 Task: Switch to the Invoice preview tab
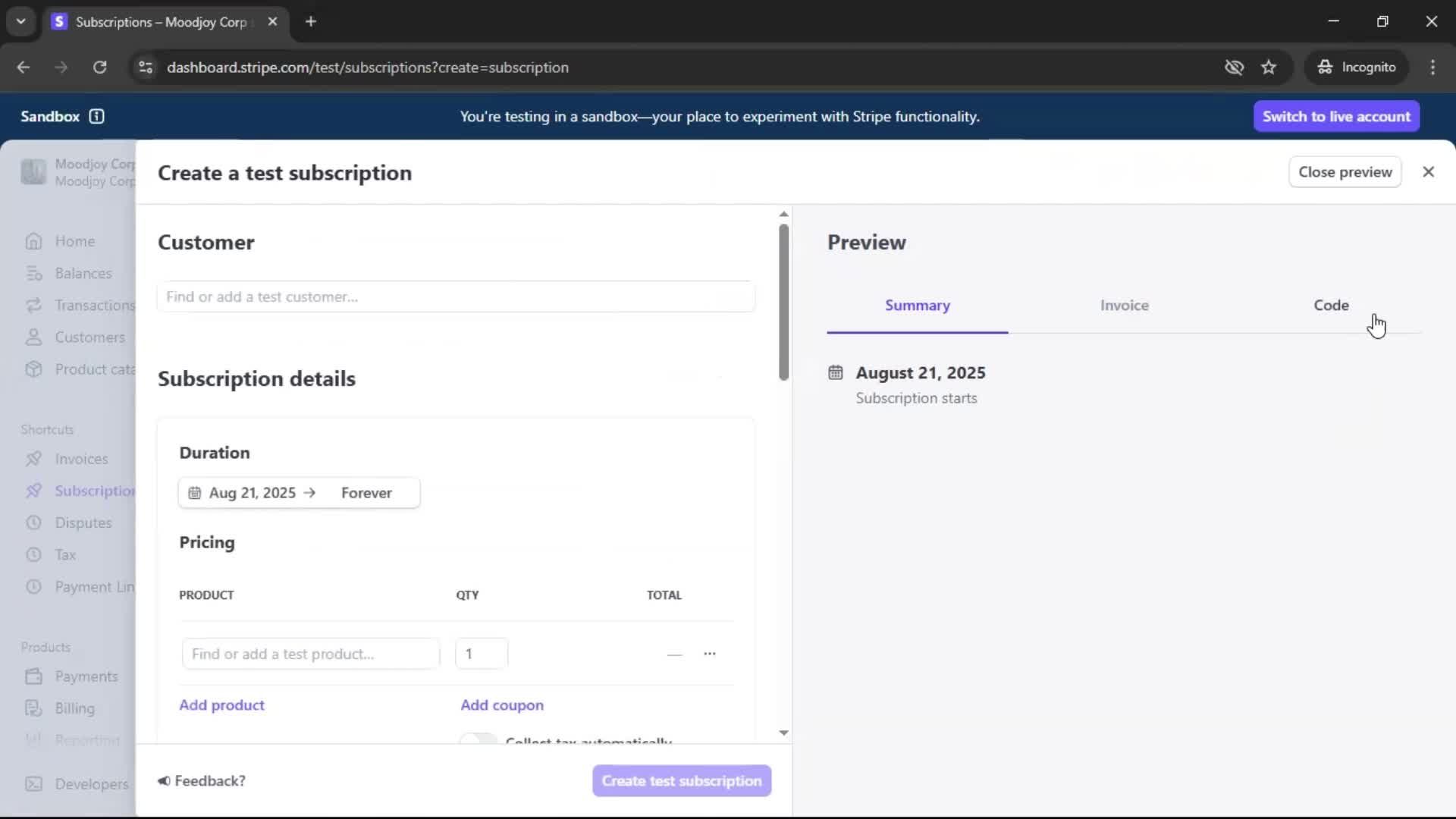coord(1124,306)
